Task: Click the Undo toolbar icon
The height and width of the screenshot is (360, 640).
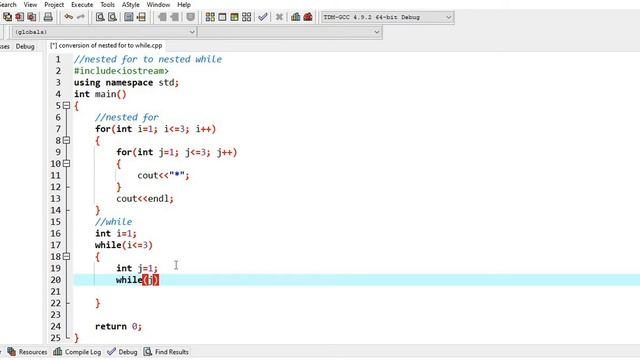Action: [x=69, y=17]
